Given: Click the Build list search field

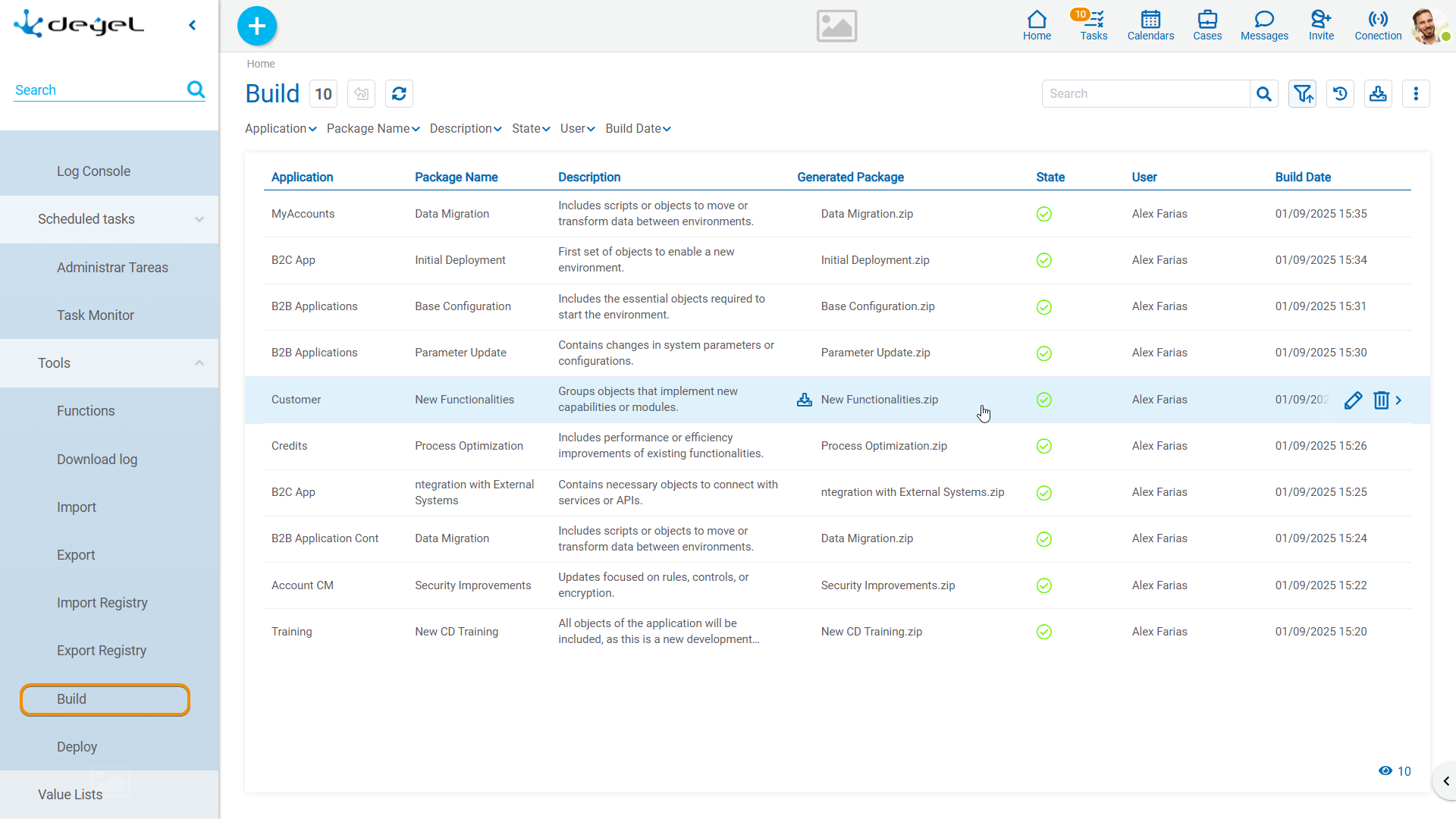Looking at the screenshot, I should coord(1145,94).
